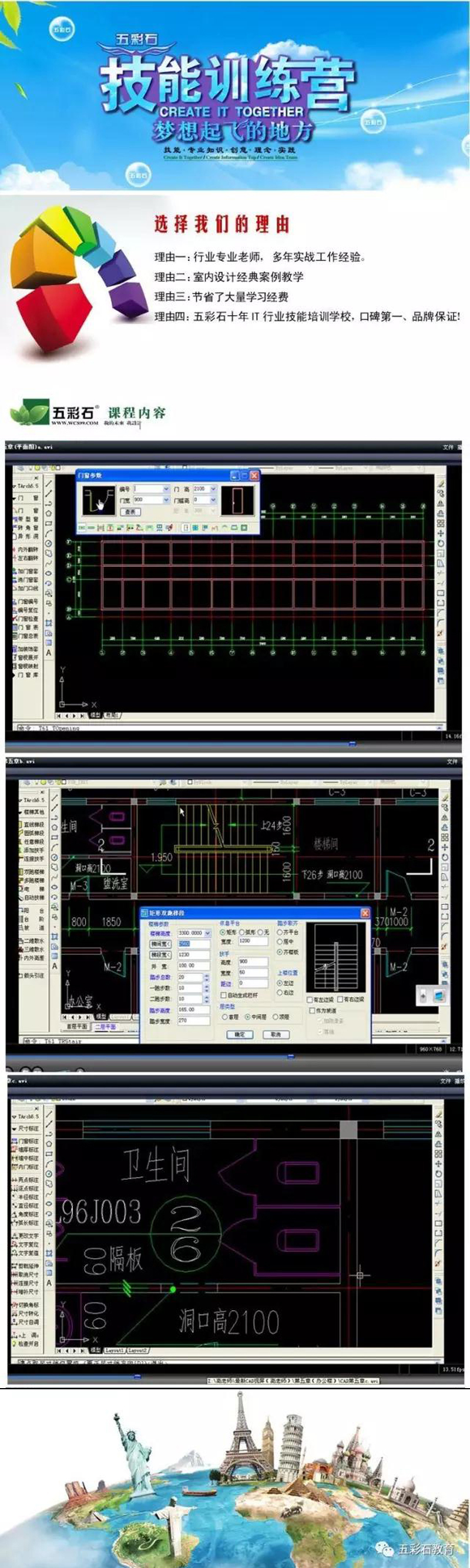Click the 查表 button in 门窗参数
This screenshot has width=470, height=1568.
coord(130,512)
